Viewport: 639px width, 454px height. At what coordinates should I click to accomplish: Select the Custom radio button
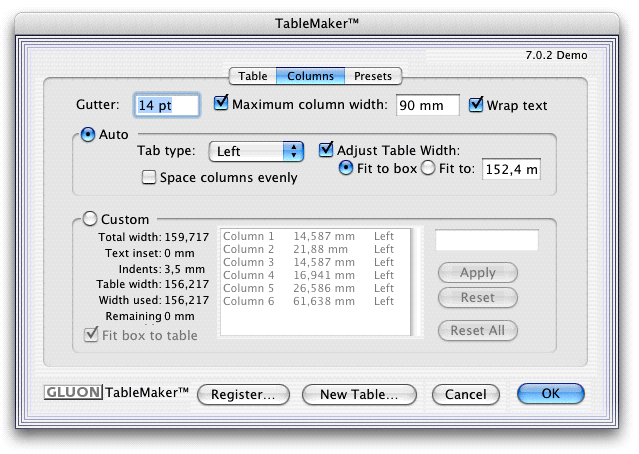[90, 219]
